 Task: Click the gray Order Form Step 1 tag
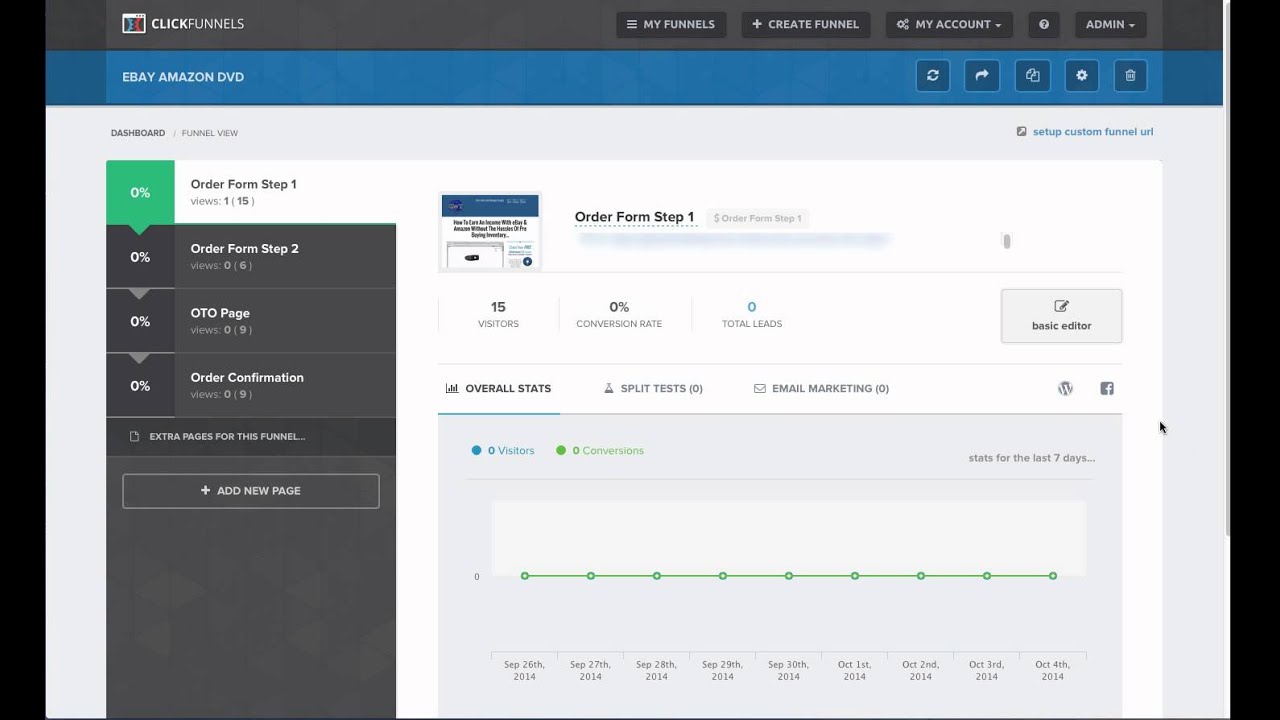757,218
